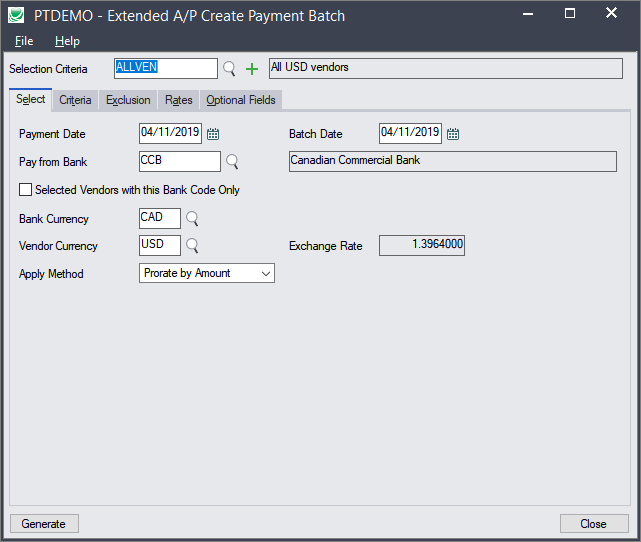This screenshot has height=542, width=641.
Task: Switch to the Criteria tab
Action: coord(75,100)
